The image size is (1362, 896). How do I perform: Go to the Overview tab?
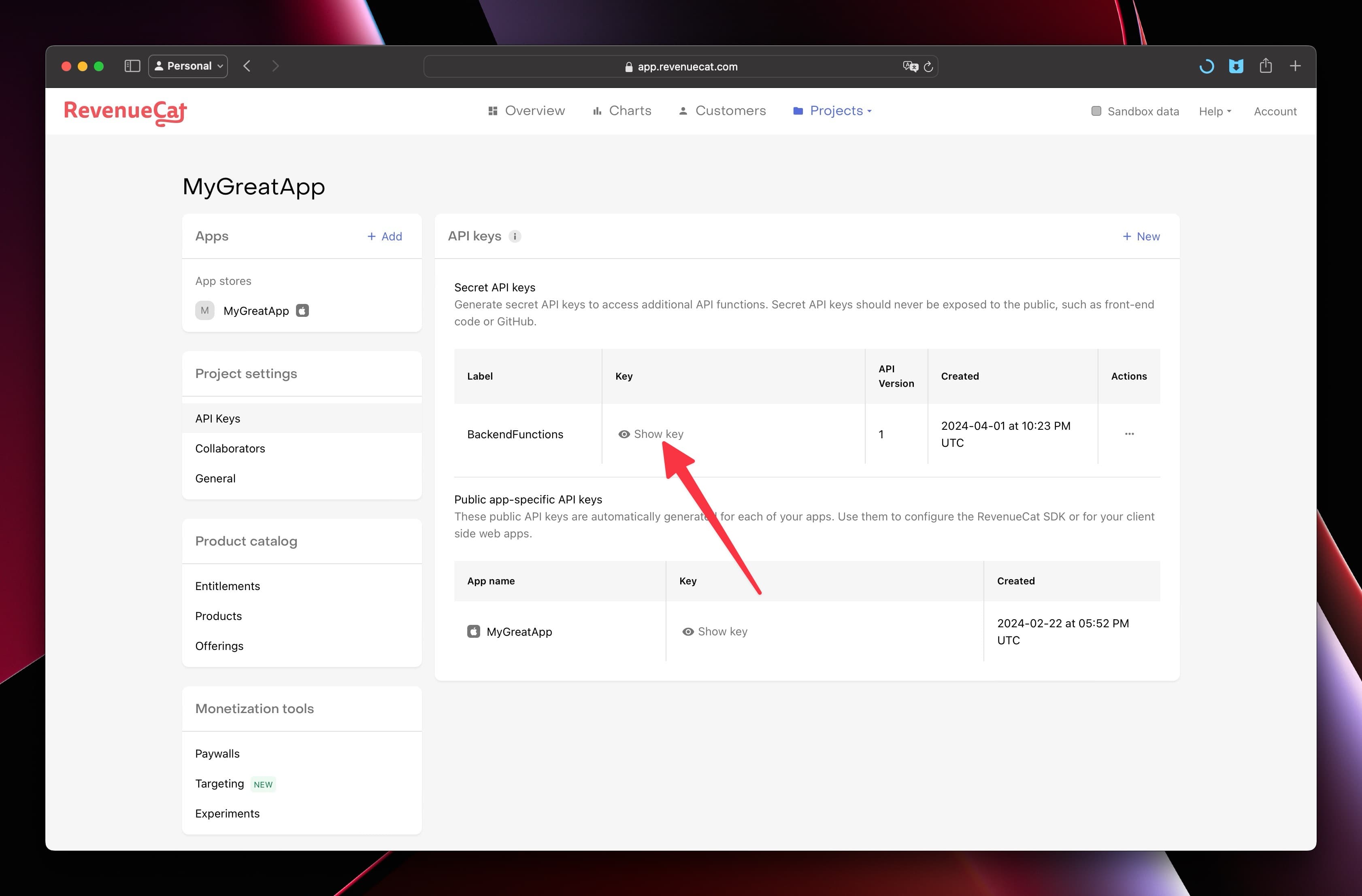(x=526, y=111)
